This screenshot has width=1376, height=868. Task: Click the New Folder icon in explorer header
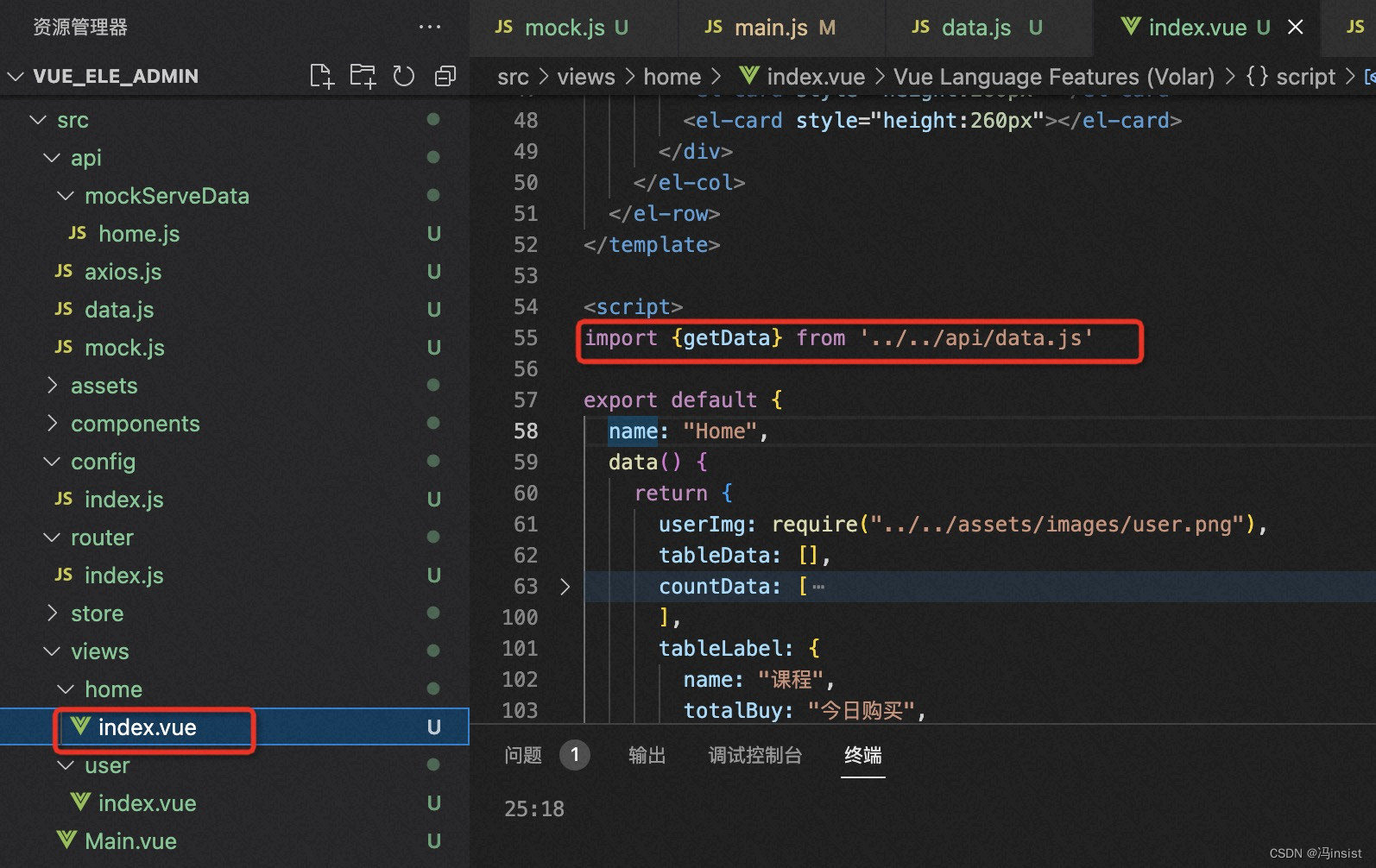tap(363, 76)
